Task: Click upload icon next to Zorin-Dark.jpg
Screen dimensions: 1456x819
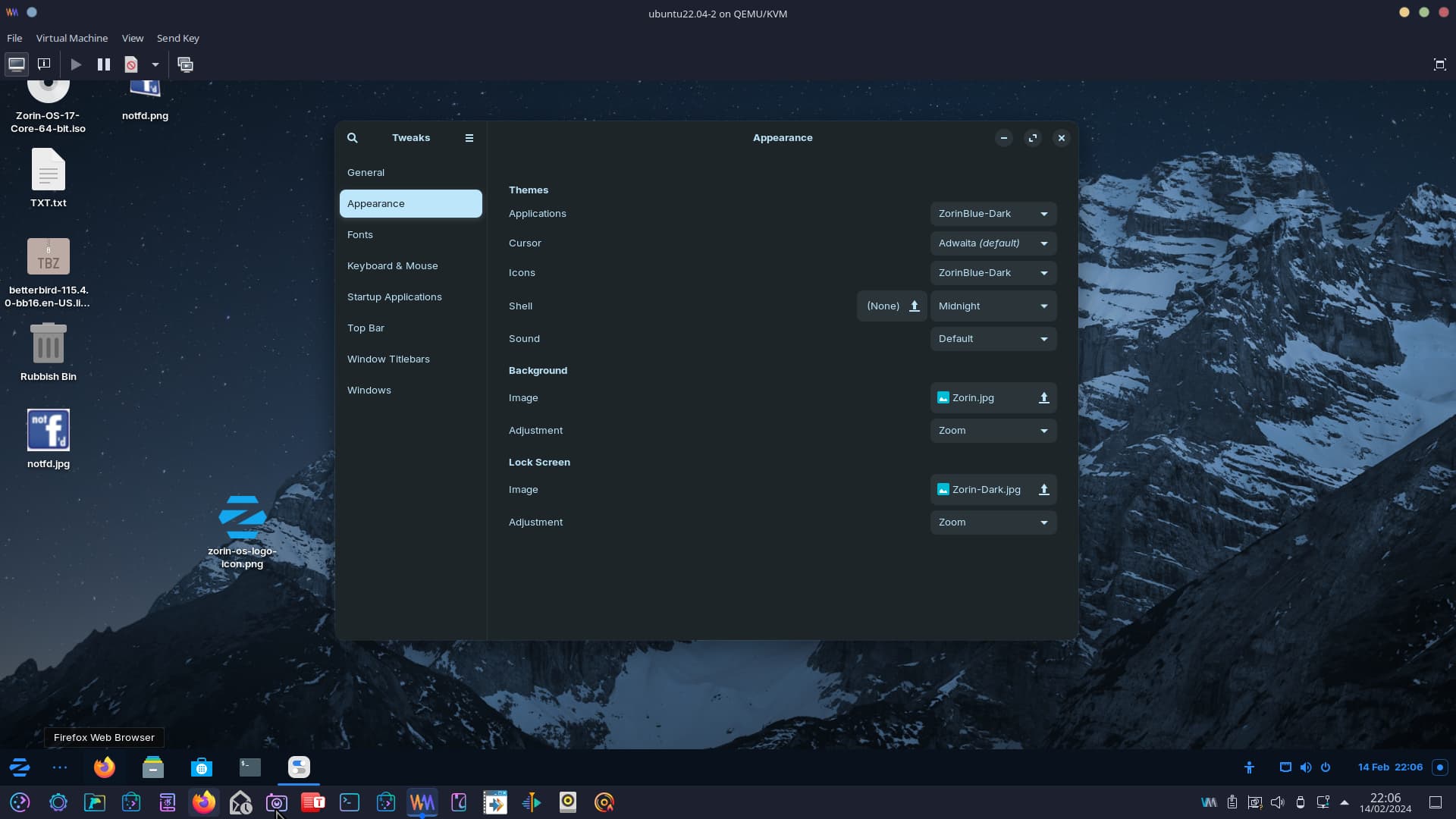Action: click(x=1043, y=490)
